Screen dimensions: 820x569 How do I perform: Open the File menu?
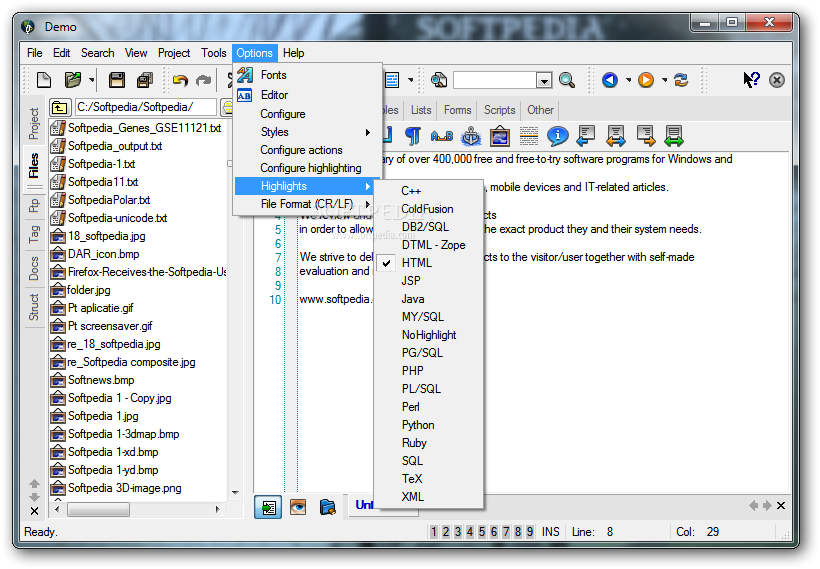click(x=35, y=53)
